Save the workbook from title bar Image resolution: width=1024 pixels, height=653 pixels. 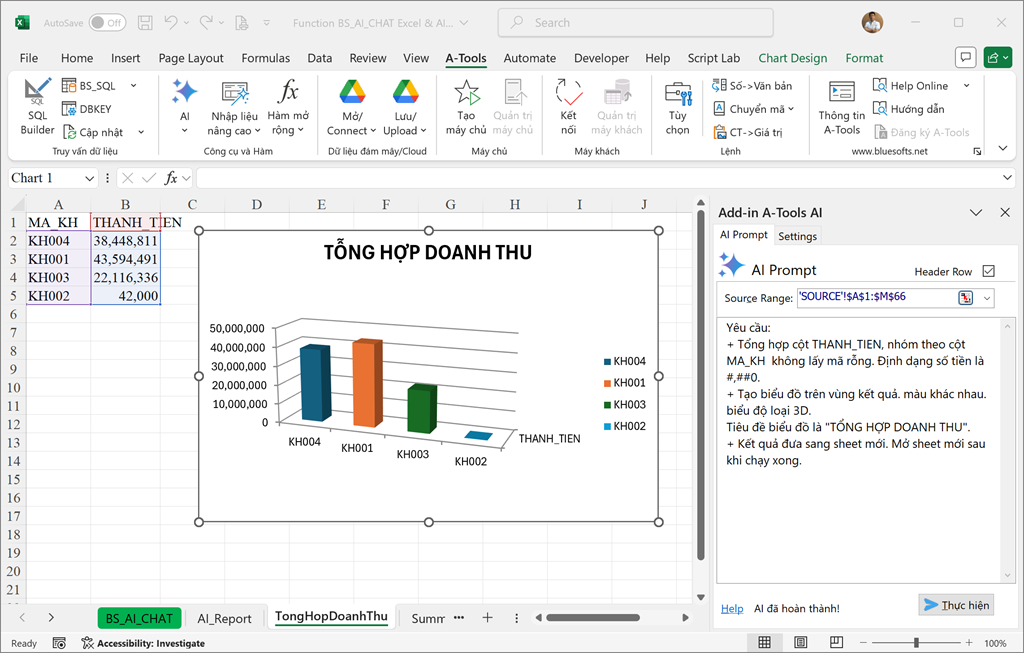[x=145, y=23]
